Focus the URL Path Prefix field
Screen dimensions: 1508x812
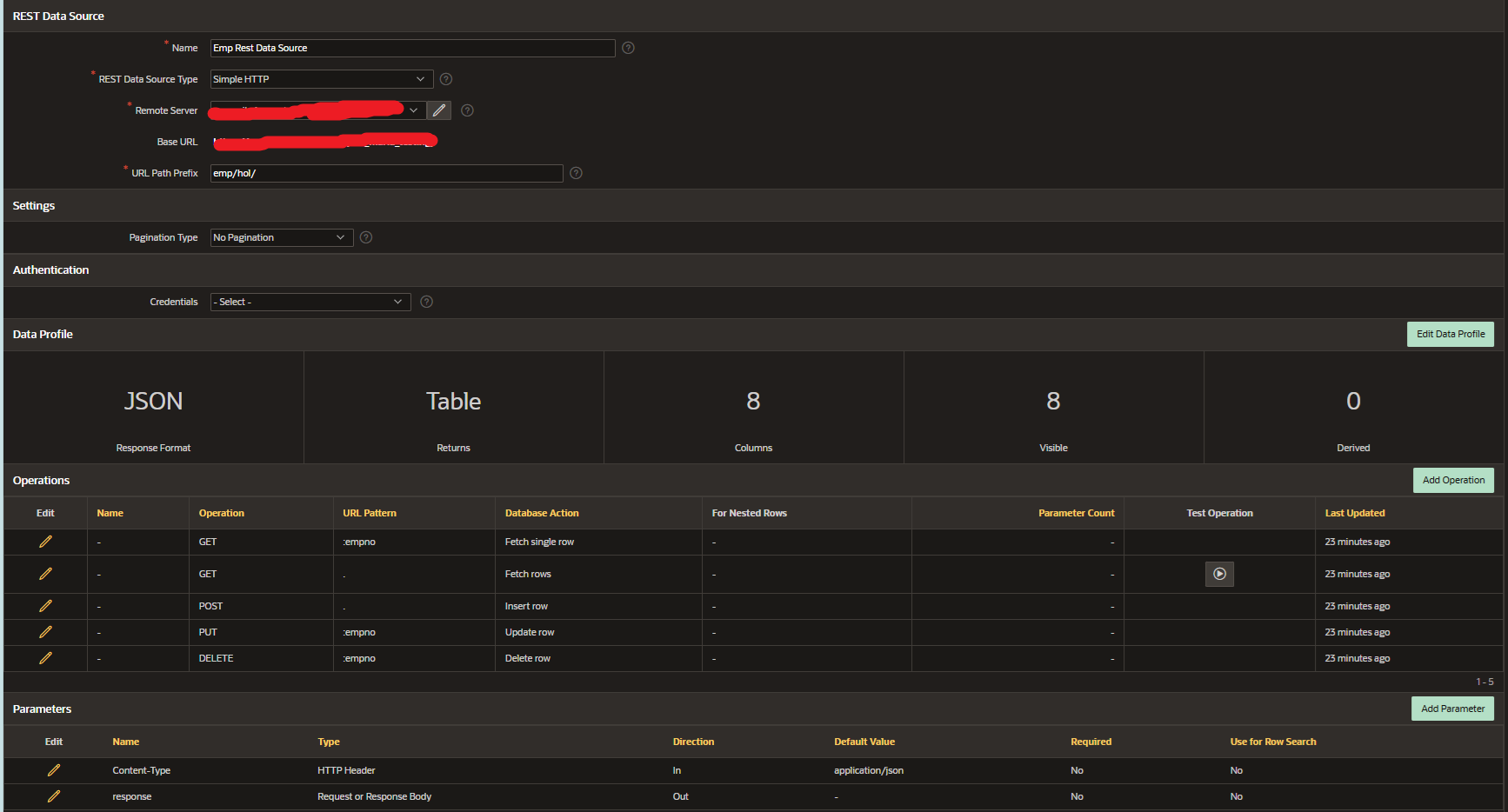[387, 173]
